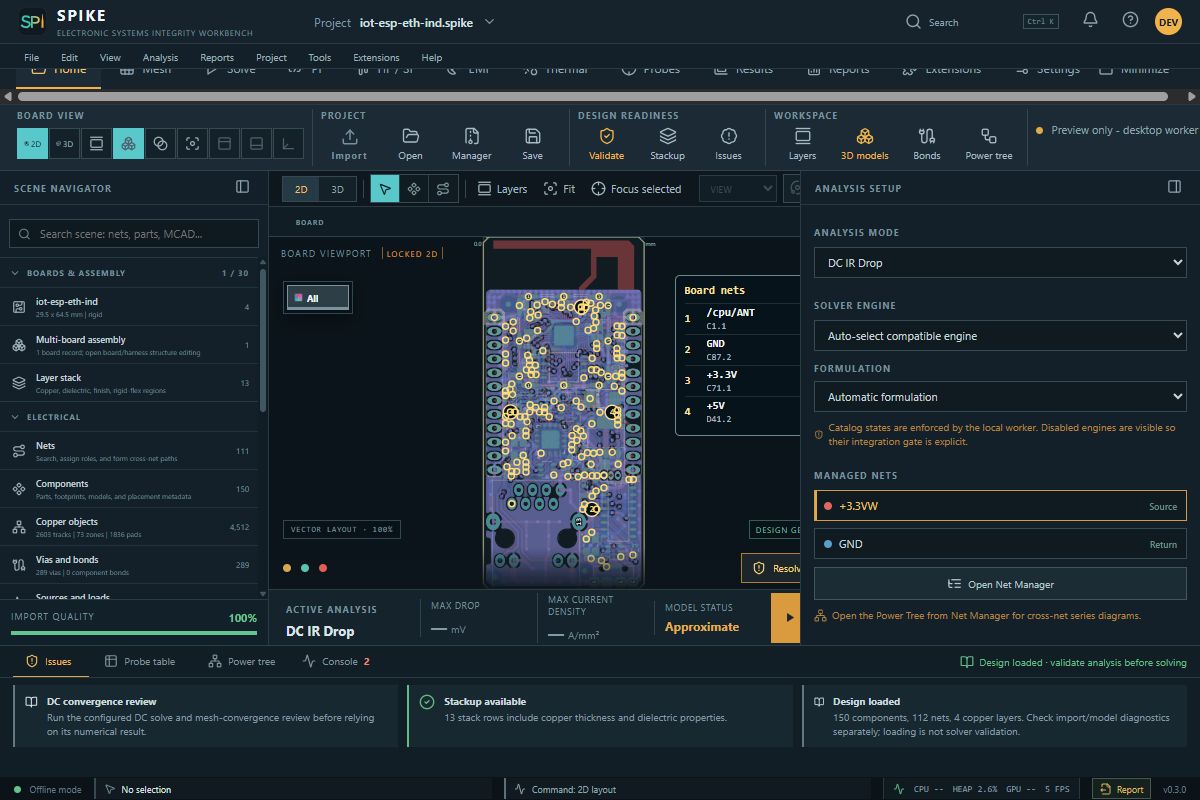The image size is (1200, 800).
Task: Save the project via Save icon
Action: click(x=532, y=143)
